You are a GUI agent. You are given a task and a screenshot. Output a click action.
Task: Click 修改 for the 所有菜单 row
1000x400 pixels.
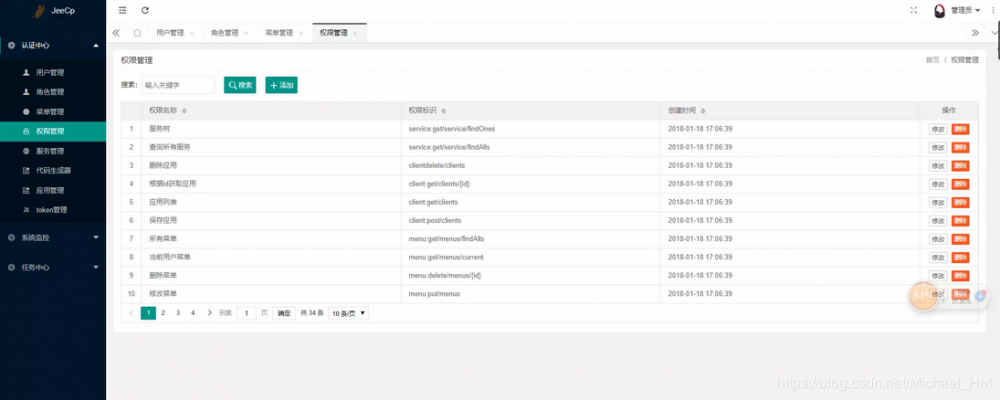tap(938, 239)
